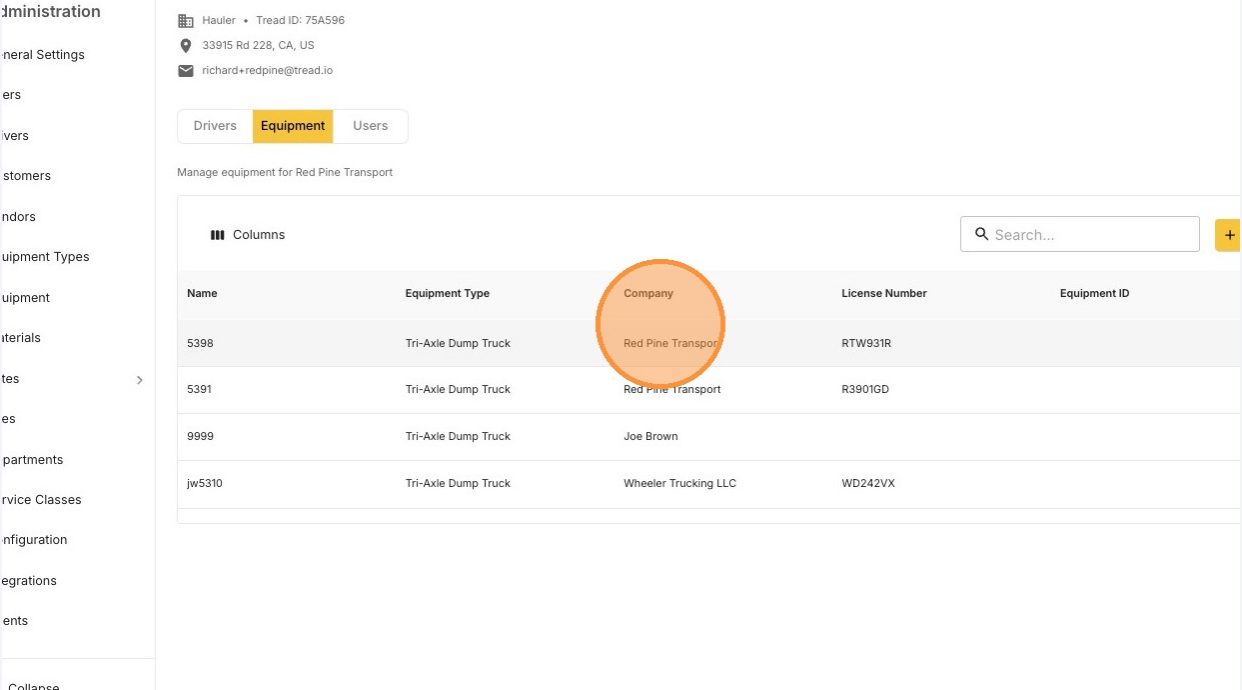Open the Users tab
The image size is (1242, 690).
click(370, 126)
